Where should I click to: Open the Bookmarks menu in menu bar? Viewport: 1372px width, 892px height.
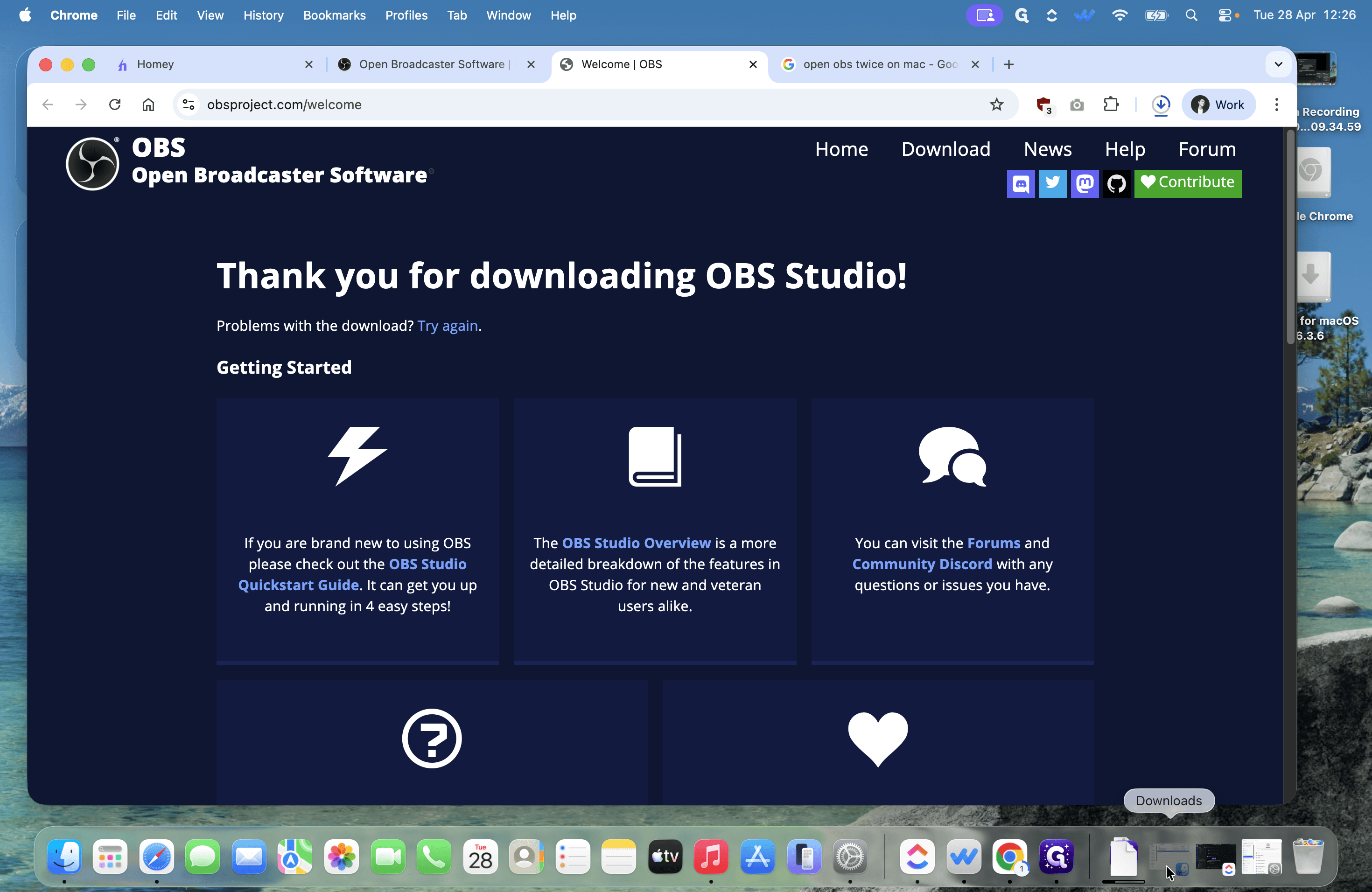click(334, 15)
